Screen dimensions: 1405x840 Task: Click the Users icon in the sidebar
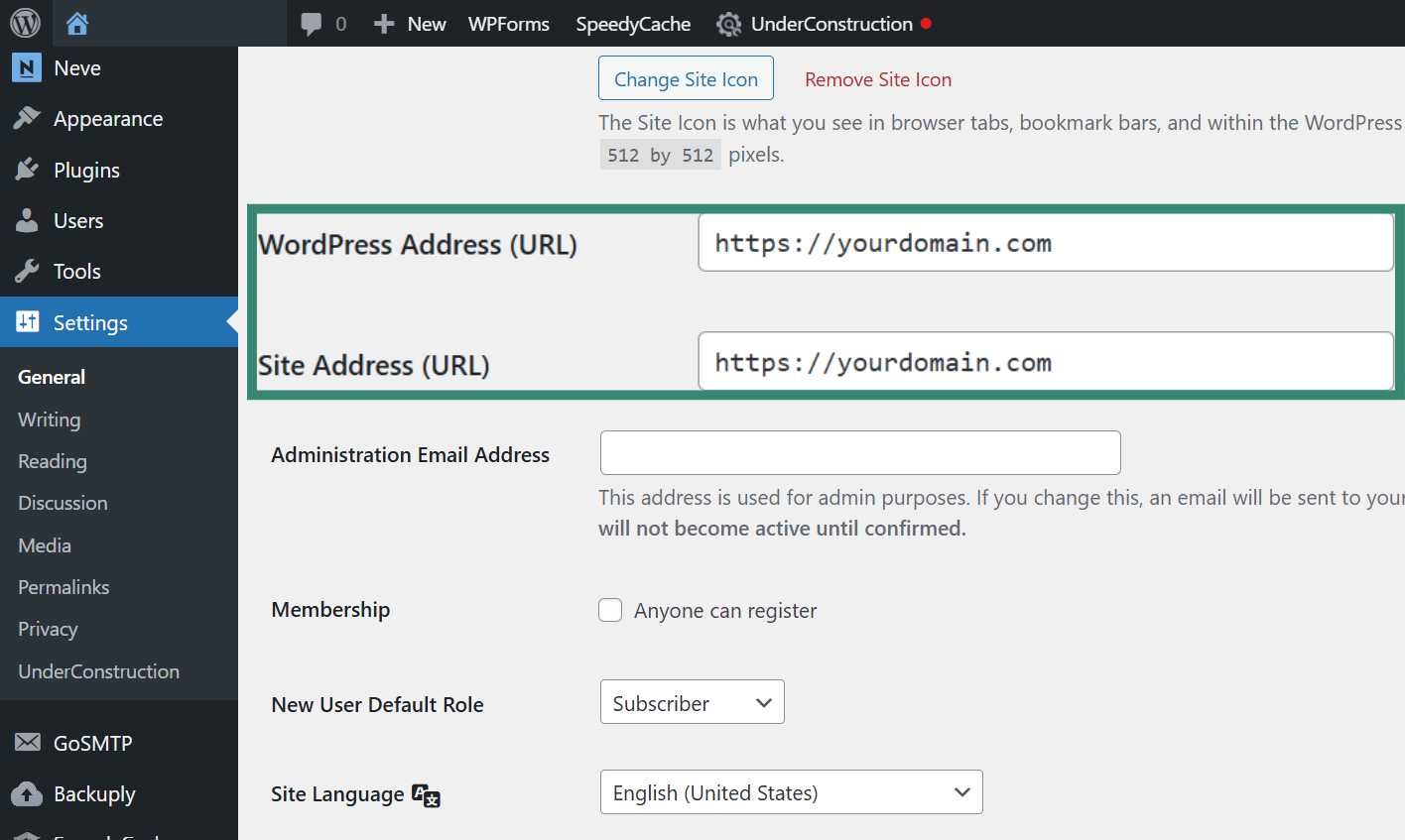click(x=29, y=220)
